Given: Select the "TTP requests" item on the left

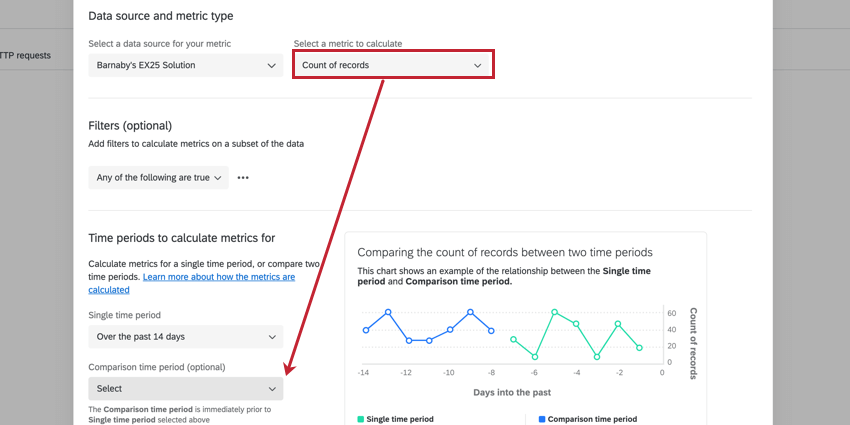Looking at the screenshot, I should [25, 55].
